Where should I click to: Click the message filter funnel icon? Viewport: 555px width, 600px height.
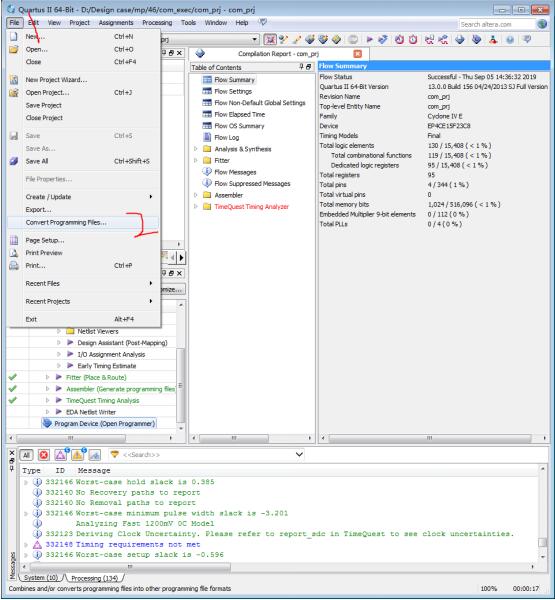114,455
